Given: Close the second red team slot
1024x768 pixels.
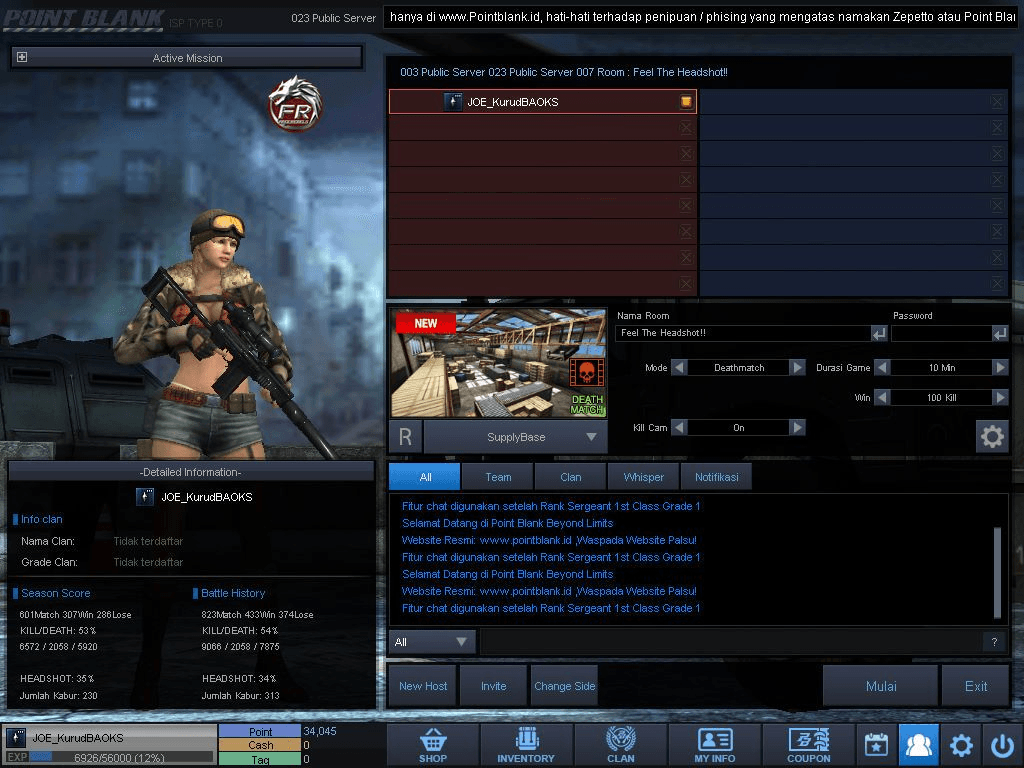Looking at the screenshot, I should point(686,127).
